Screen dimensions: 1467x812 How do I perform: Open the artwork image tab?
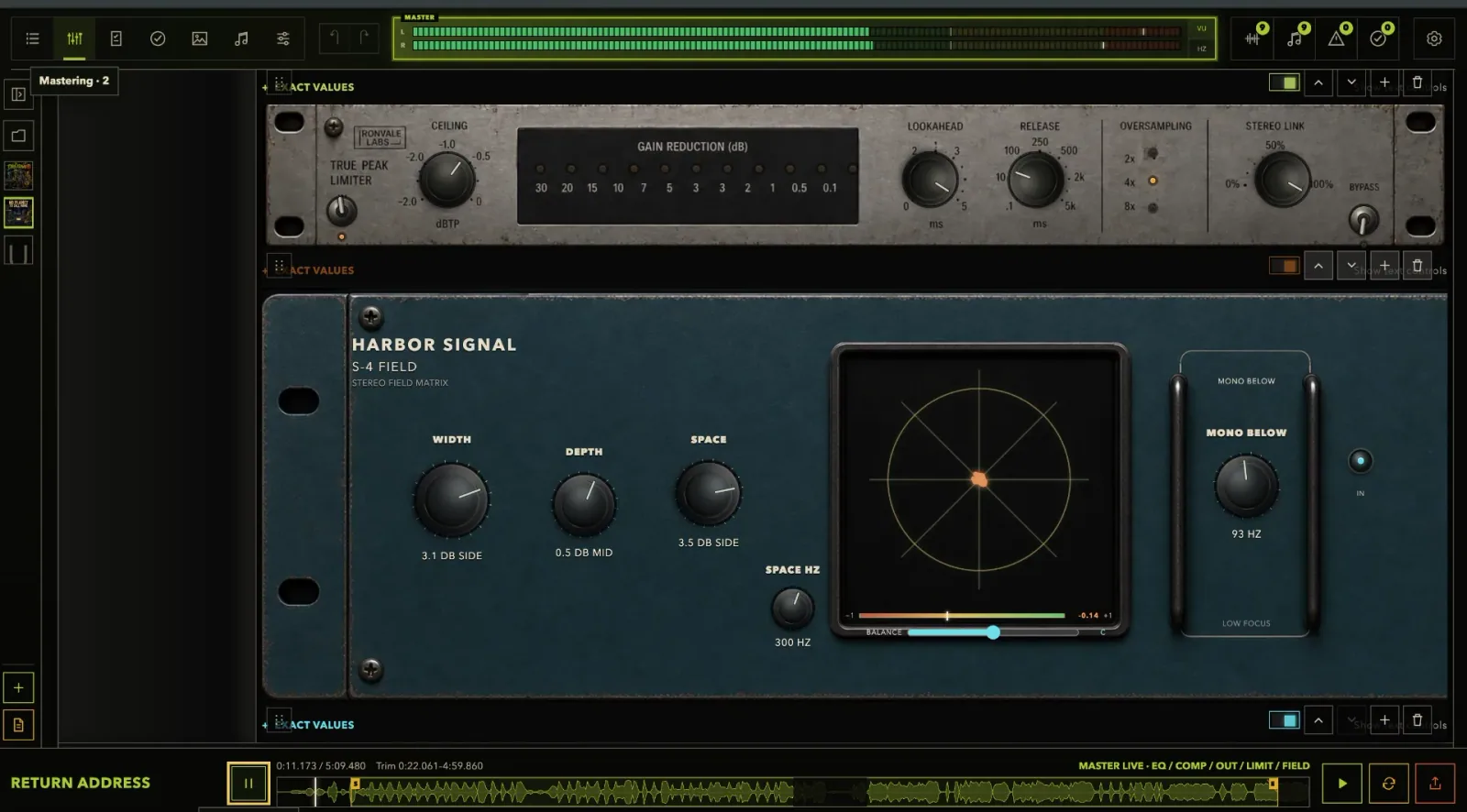(199, 38)
